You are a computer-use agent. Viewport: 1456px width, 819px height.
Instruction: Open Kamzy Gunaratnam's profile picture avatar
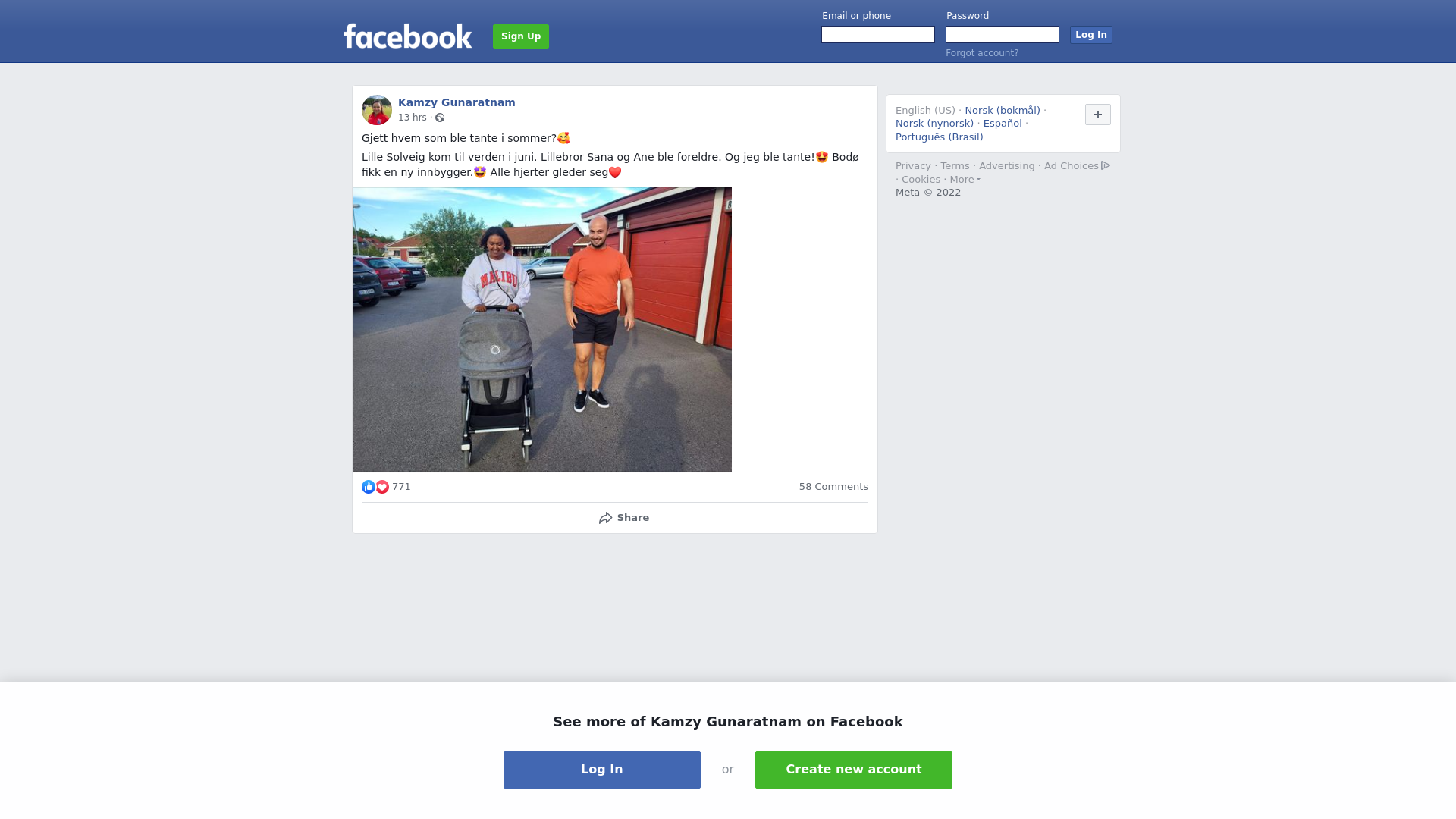[x=377, y=110]
